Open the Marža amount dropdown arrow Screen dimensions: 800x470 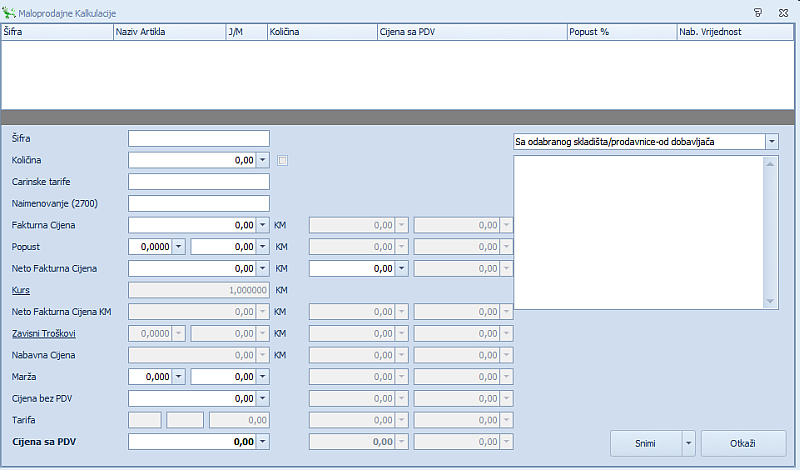click(x=262, y=377)
